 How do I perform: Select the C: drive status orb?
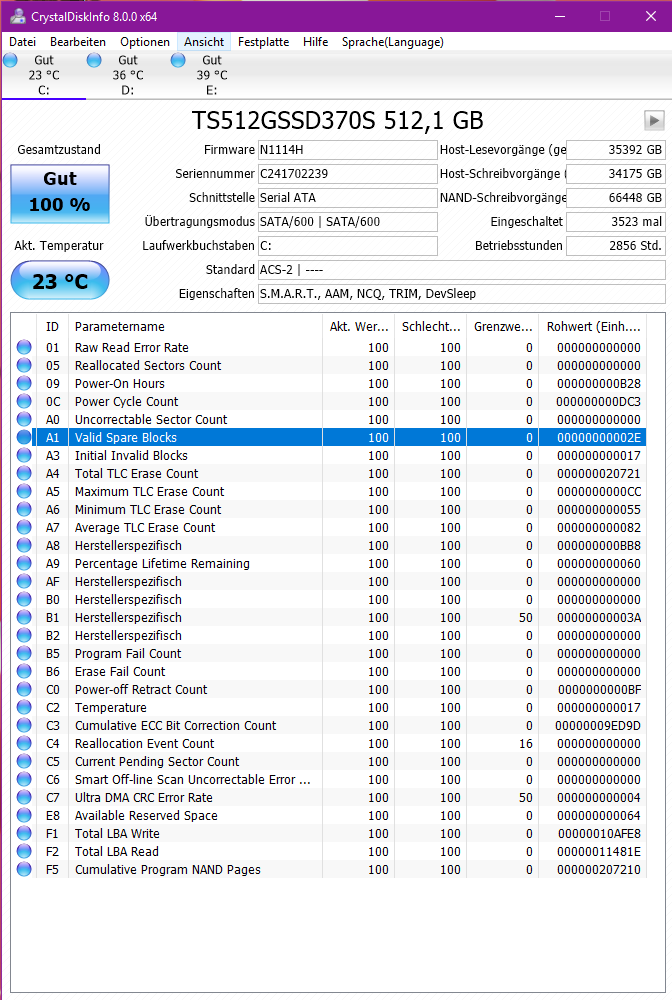click(x=10, y=60)
